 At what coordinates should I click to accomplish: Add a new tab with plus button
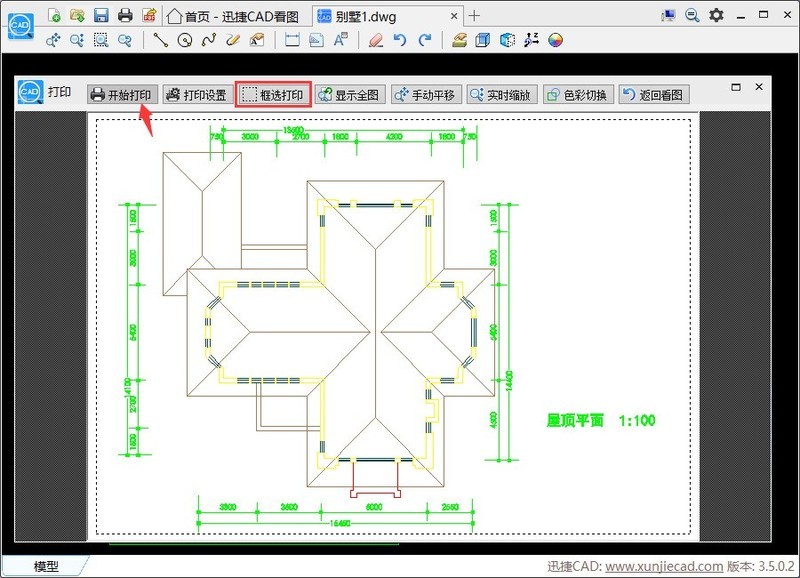click(474, 15)
